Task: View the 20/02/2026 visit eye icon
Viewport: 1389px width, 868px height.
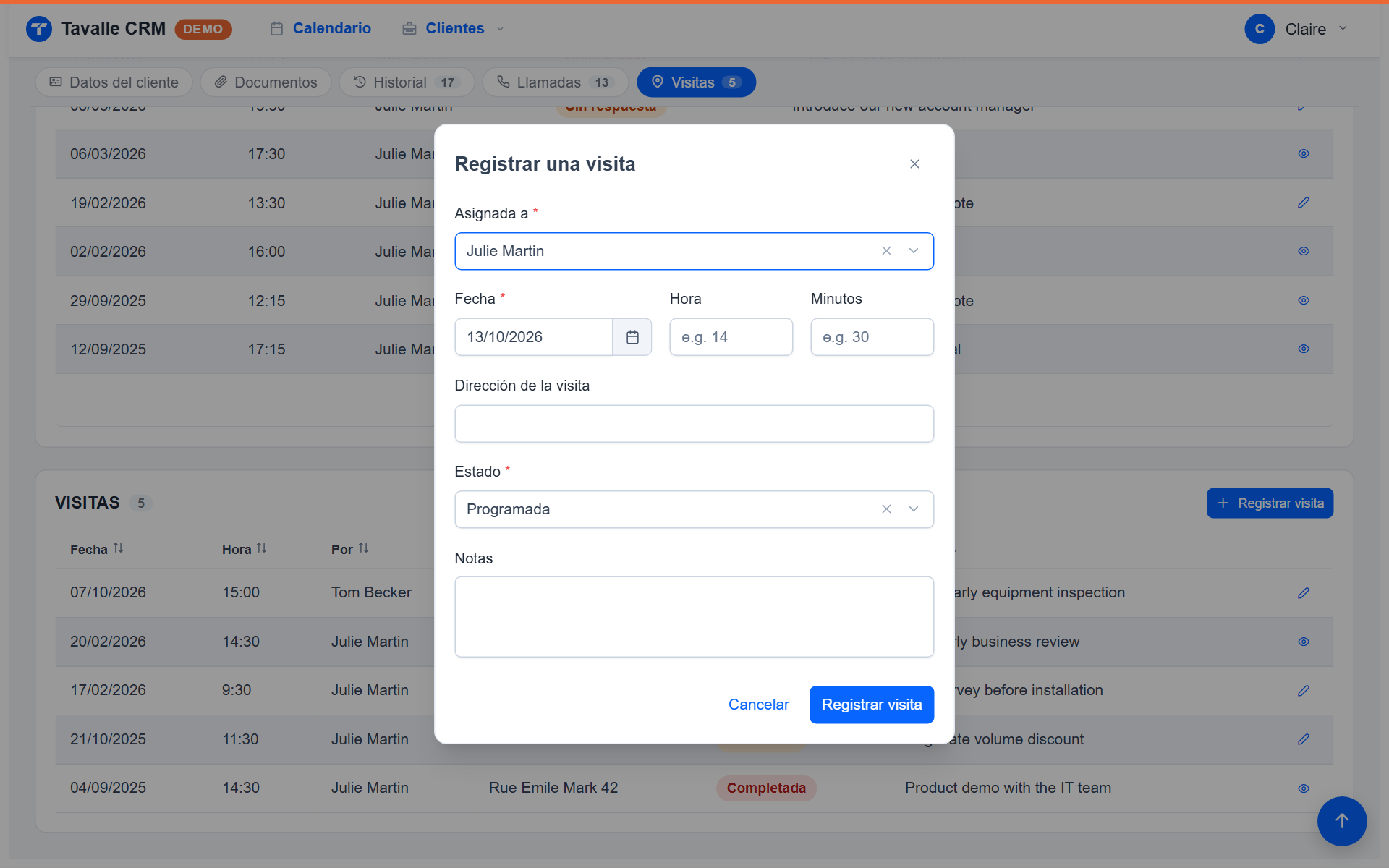Action: coord(1304,642)
